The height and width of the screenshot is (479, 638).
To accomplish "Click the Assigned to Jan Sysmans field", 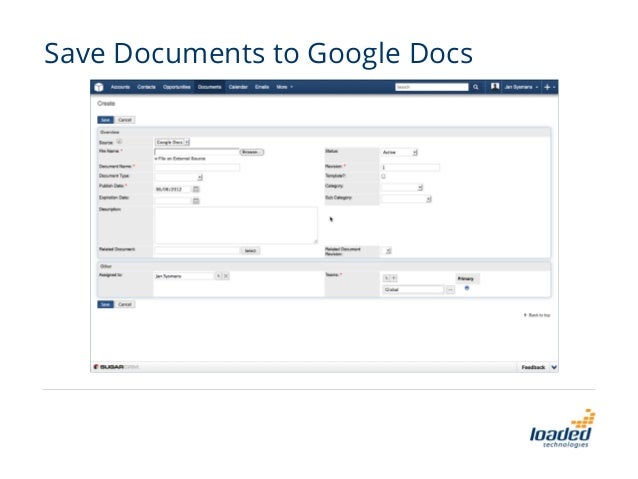I will pos(184,276).
